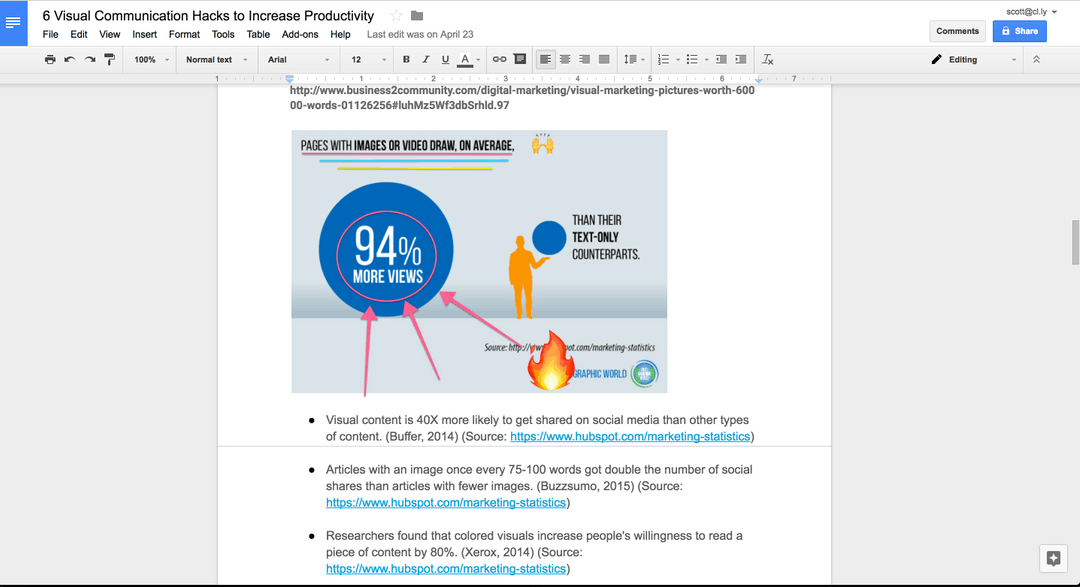The width and height of the screenshot is (1080, 587).
Task: Redo the last action
Action: pyautogui.click(x=90, y=60)
